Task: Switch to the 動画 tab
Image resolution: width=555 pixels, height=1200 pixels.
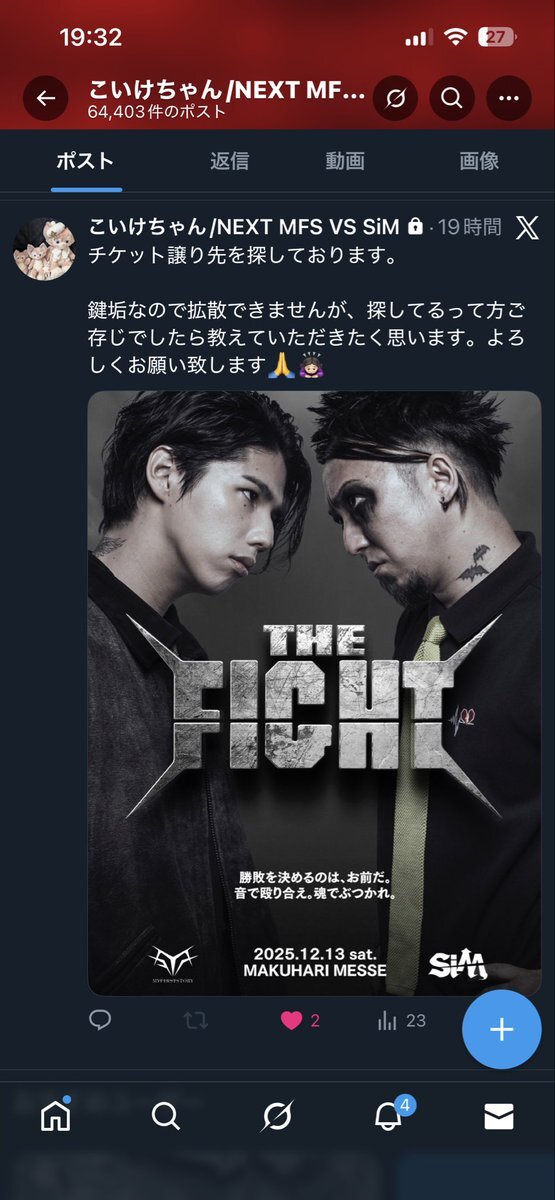Action: pos(344,161)
